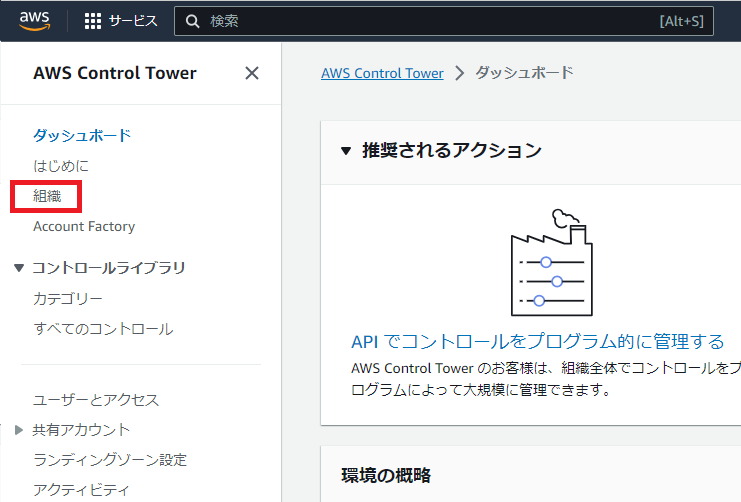Click the ダッシュボード breadcrumb text

coord(525,73)
